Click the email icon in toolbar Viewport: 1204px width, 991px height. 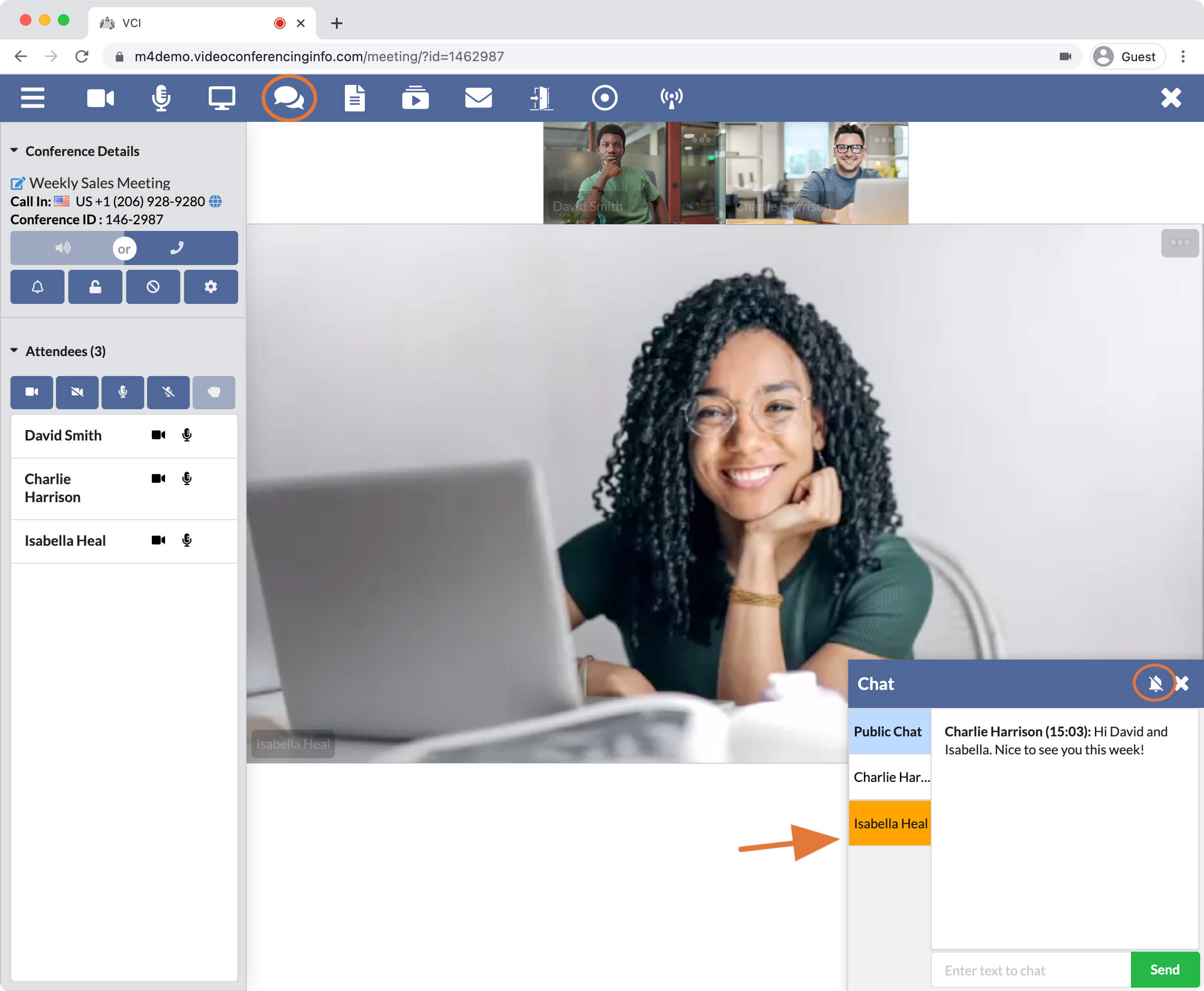pyautogui.click(x=478, y=97)
